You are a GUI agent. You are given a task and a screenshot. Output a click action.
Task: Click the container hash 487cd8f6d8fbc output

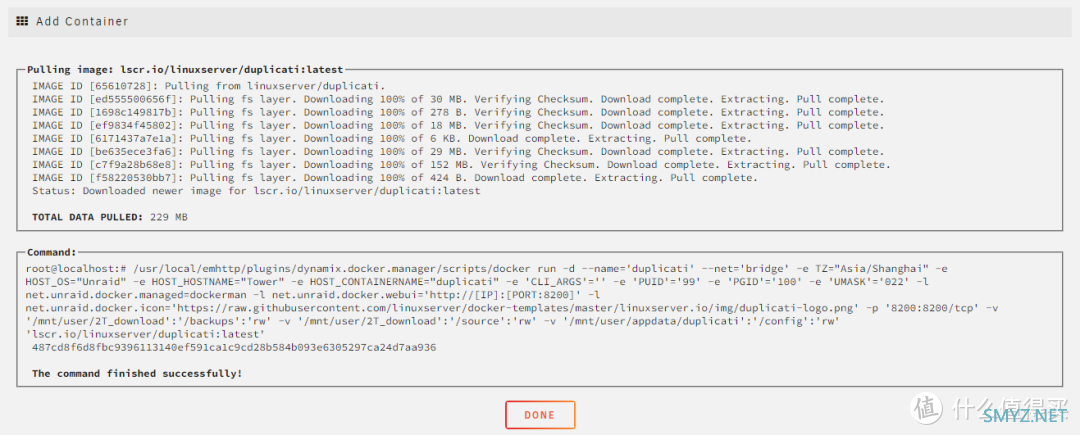[x=234, y=347]
